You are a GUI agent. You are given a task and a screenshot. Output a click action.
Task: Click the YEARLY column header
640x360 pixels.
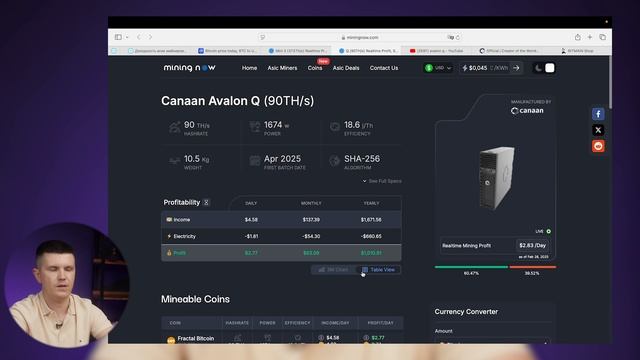[371, 203]
